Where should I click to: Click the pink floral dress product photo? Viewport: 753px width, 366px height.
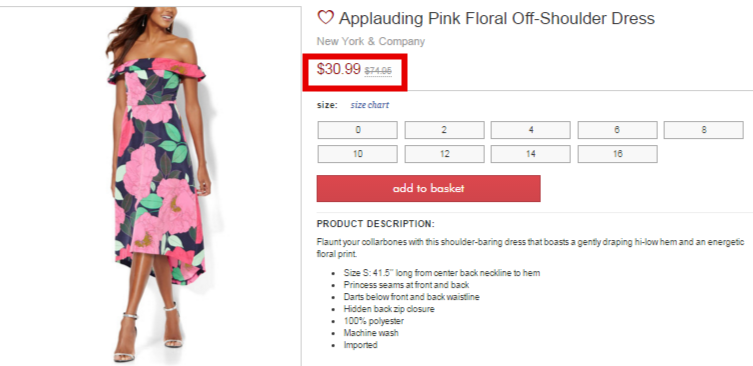(x=158, y=185)
